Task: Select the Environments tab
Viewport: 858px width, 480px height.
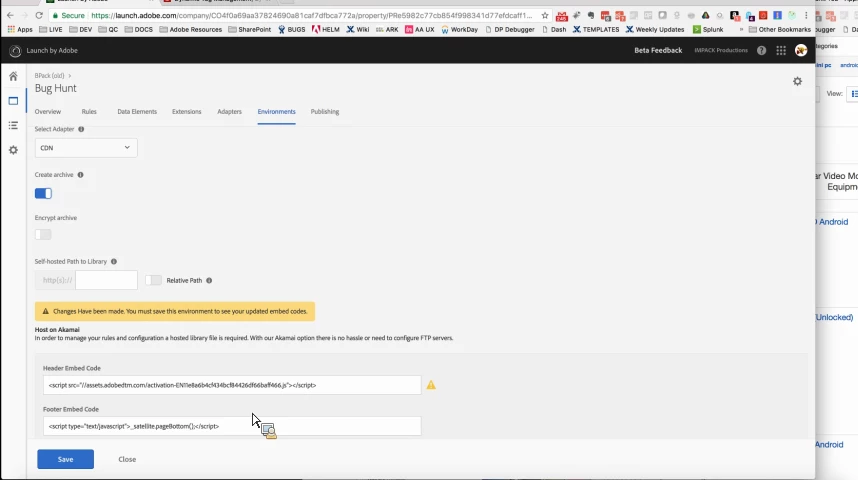Action: [276, 112]
